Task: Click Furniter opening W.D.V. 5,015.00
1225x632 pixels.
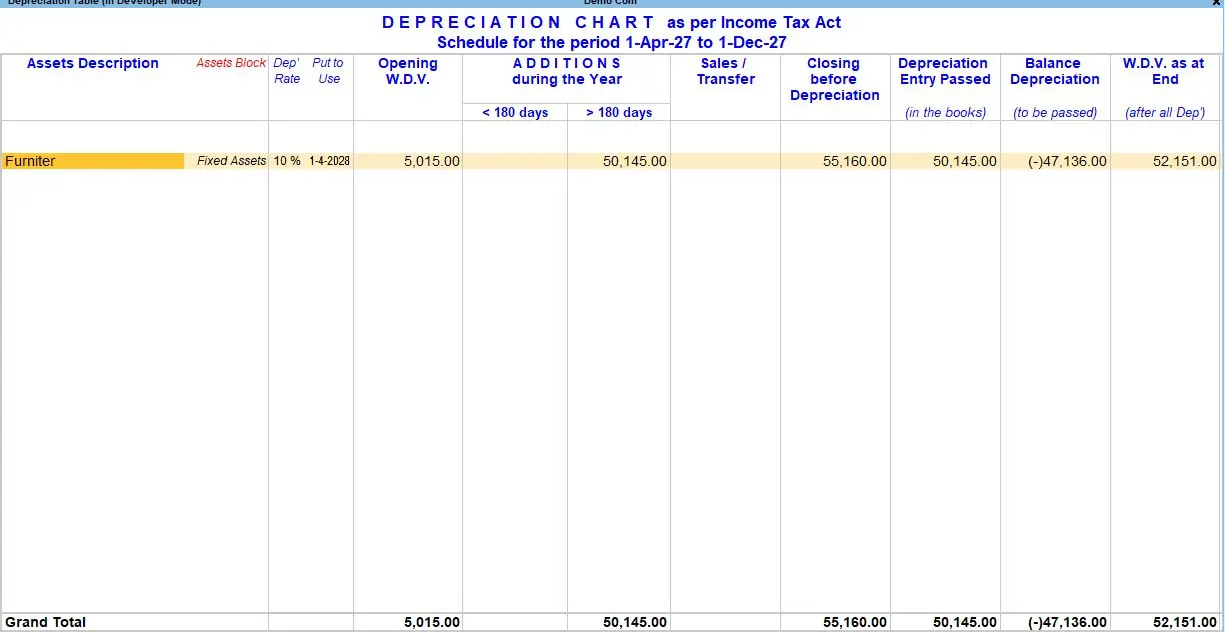Action: [x=432, y=161]
